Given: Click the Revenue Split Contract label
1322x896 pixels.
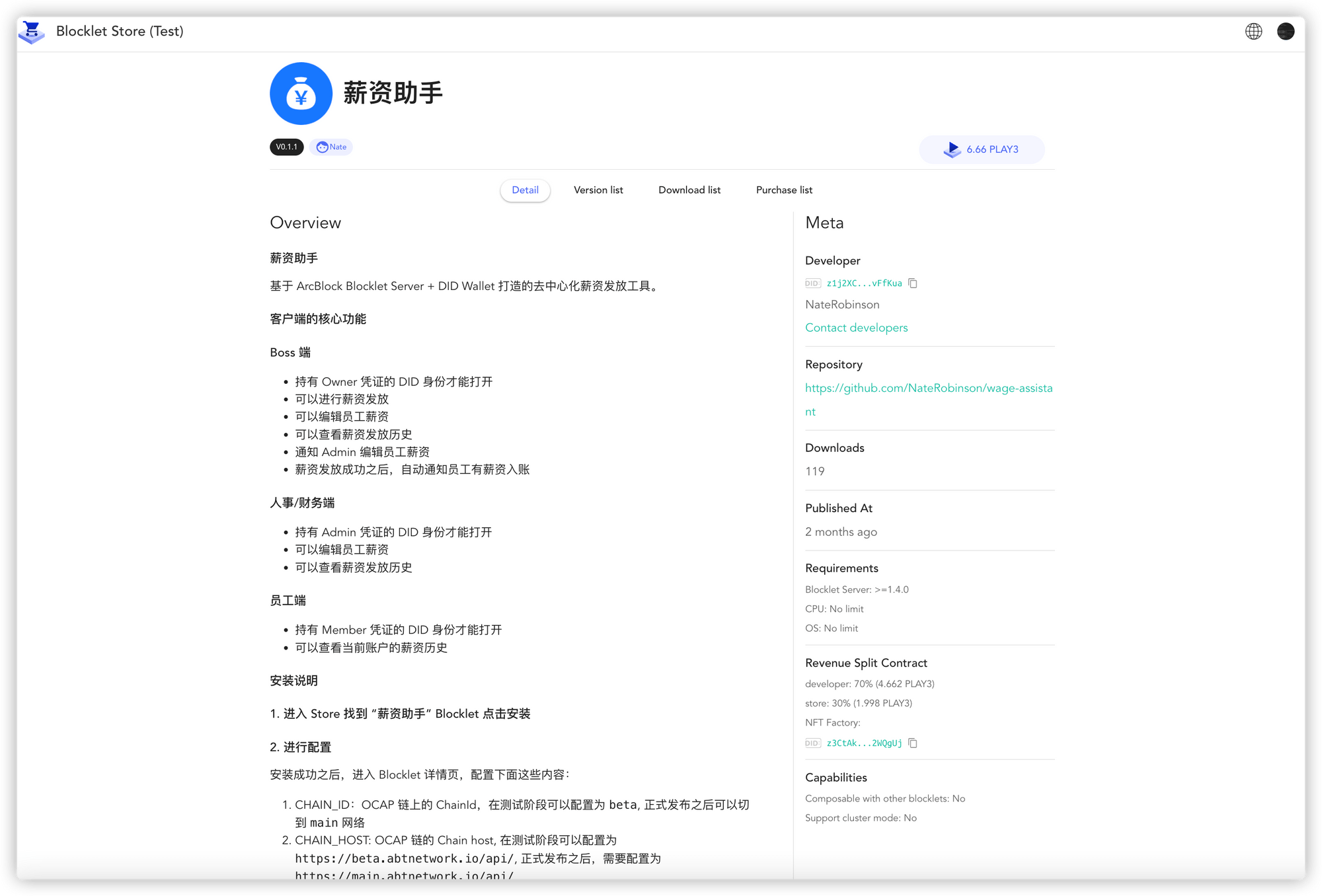Looking at the screenshot, I should point(866,663).
